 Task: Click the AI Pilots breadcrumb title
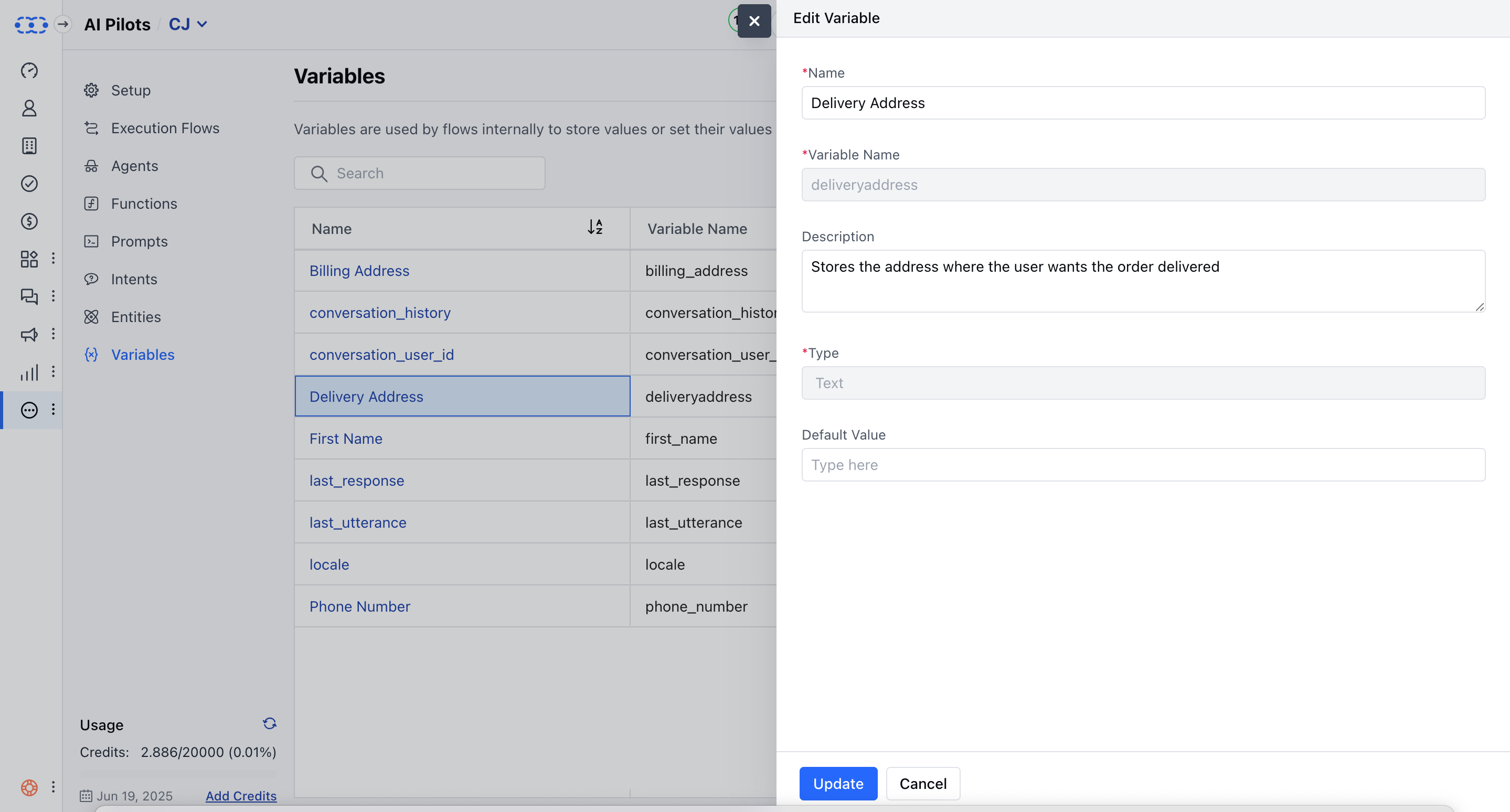click(117, 24)
